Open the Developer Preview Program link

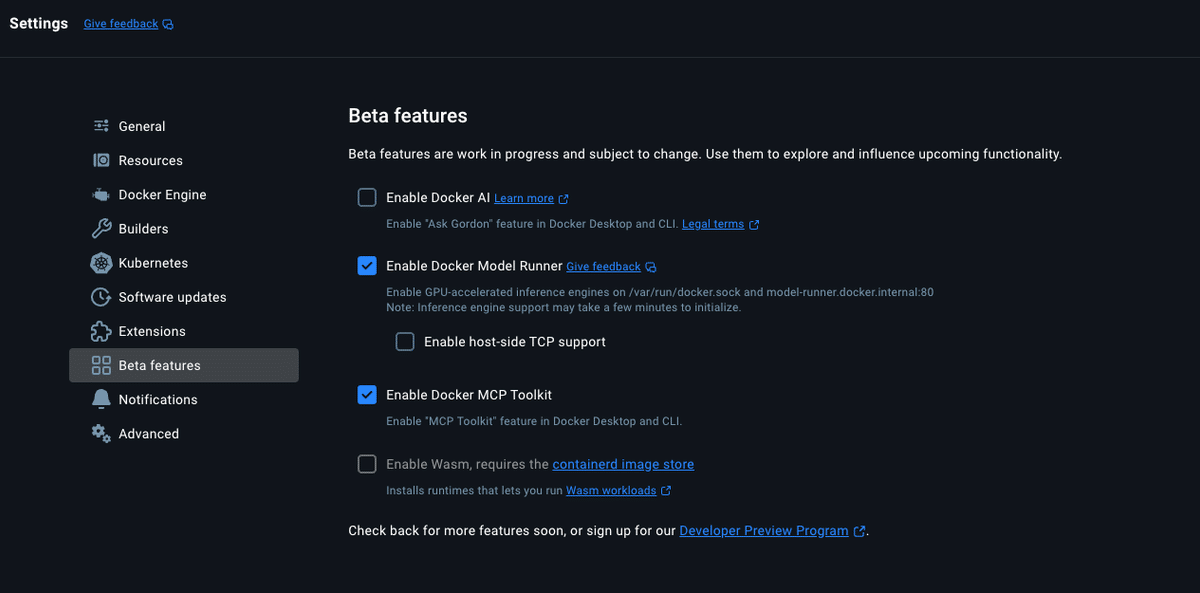763,531
